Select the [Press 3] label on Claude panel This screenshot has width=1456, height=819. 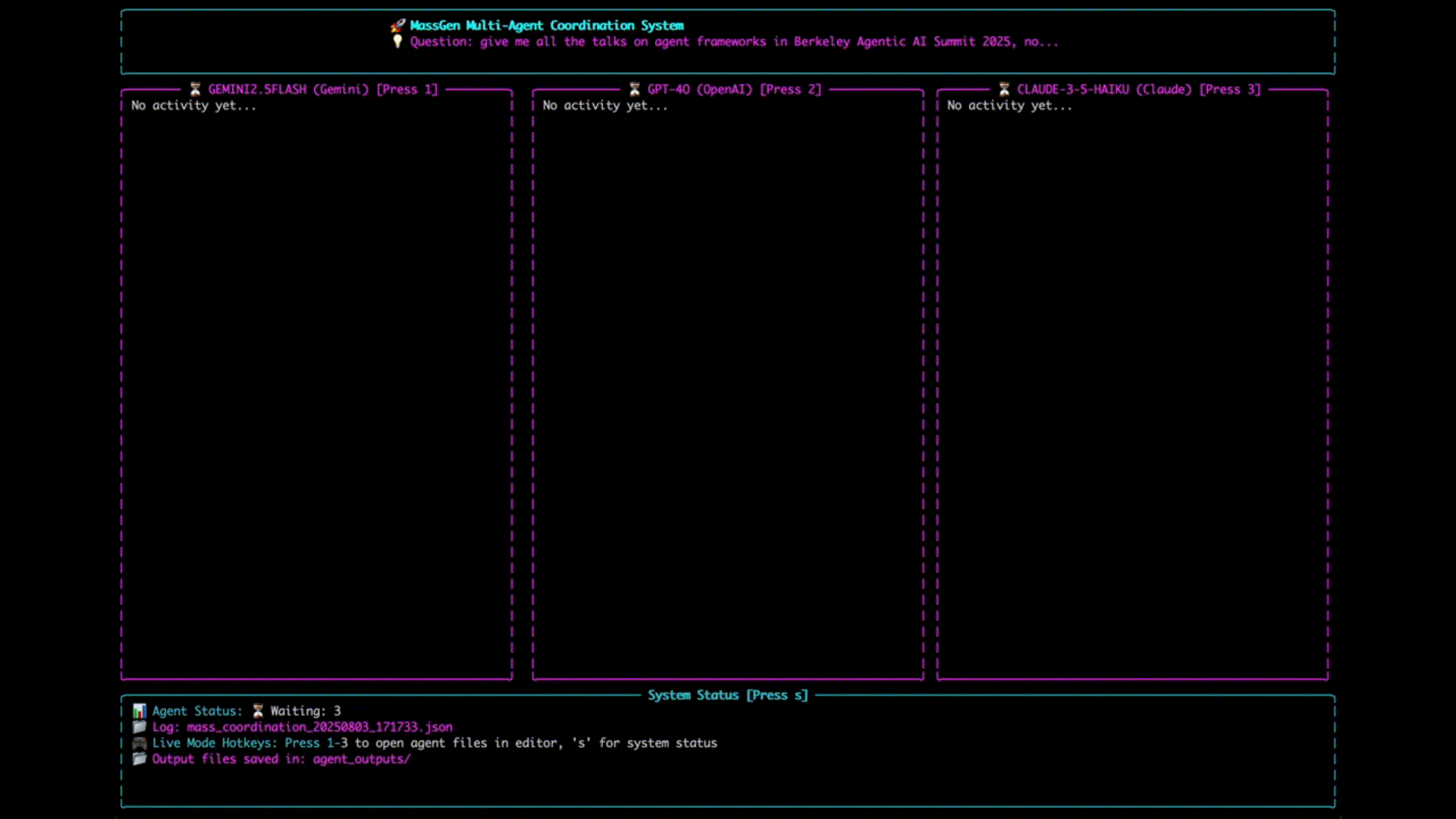pos(1229,89)
